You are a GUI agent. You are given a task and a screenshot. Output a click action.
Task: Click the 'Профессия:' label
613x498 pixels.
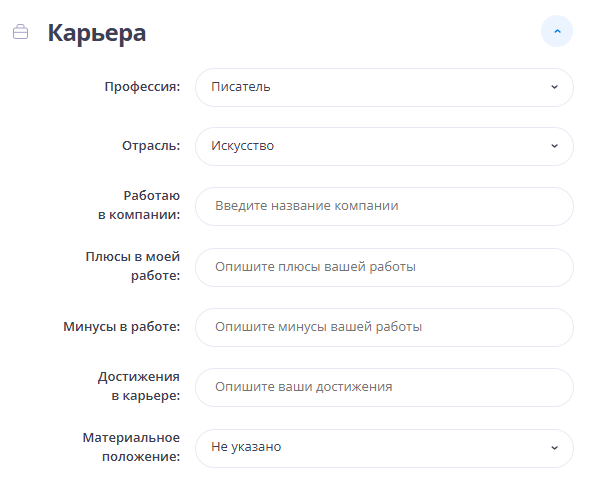point(142,87)
